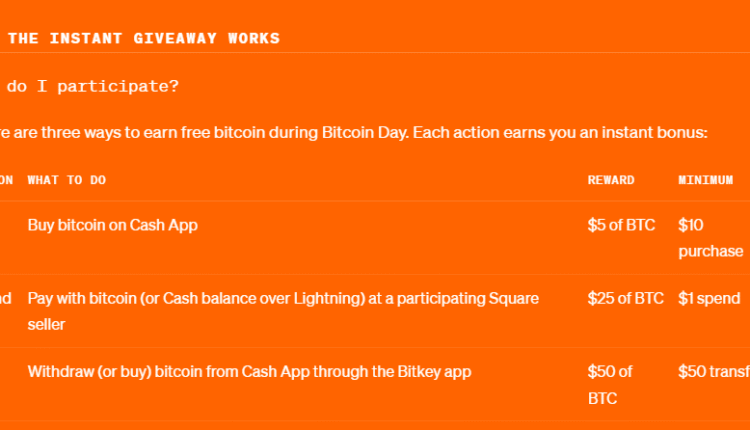The height and width of the screenshot is (430, 750).
Task: Click the "$50 of BTC" reward cell
Action: click(x=610, y=384)
